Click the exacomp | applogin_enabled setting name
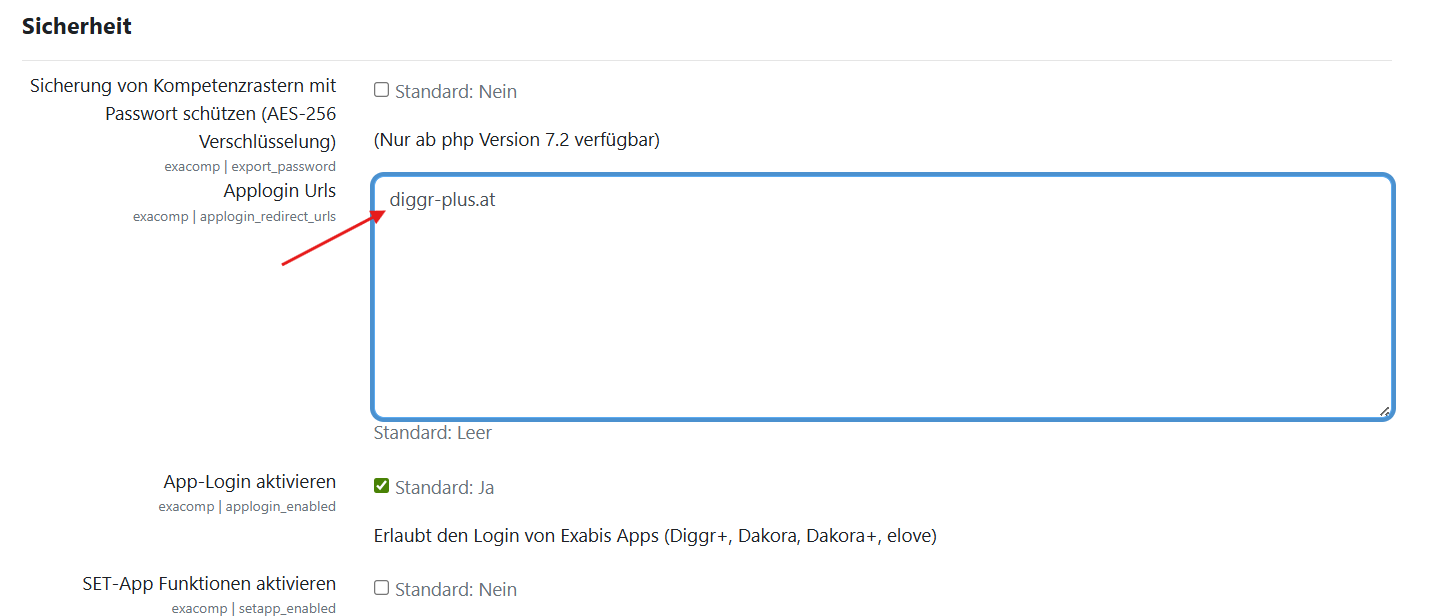Image resolution: width=1439 pixels, height=616 pixels. (247, 507)
